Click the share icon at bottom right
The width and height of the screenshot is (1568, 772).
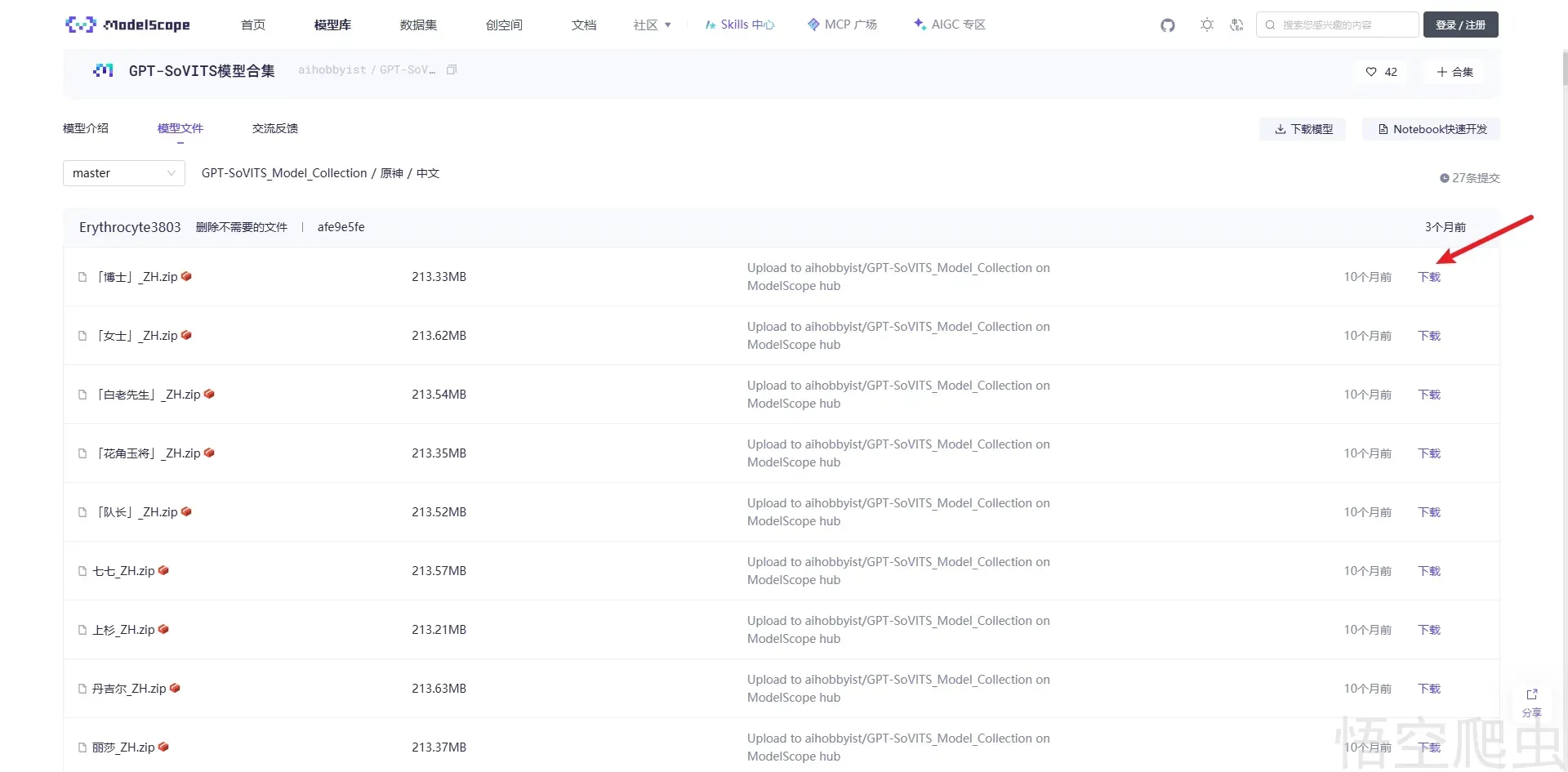coord(1531,694)
